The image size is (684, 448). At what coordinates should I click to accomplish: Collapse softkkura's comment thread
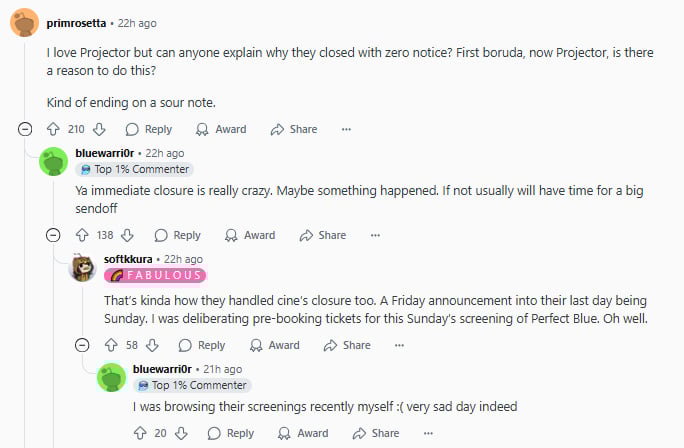coord(82,345)
